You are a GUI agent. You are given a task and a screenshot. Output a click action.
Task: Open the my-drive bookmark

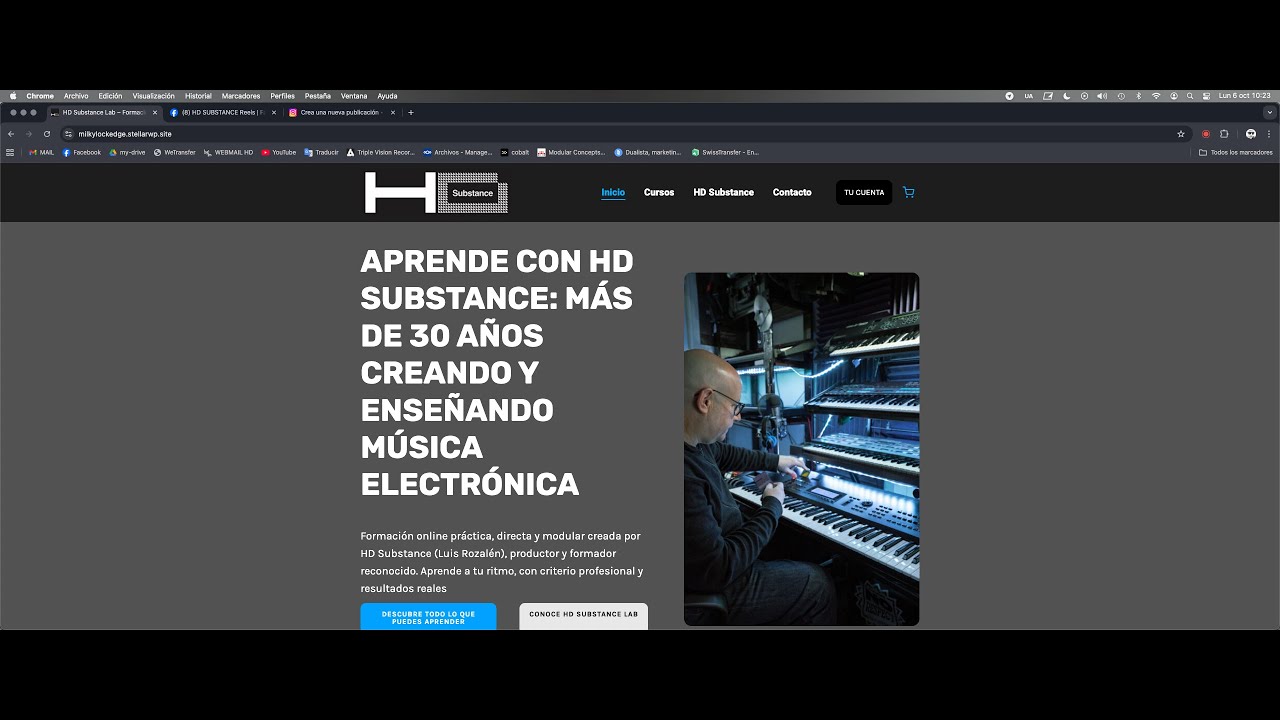click(127, 152)
